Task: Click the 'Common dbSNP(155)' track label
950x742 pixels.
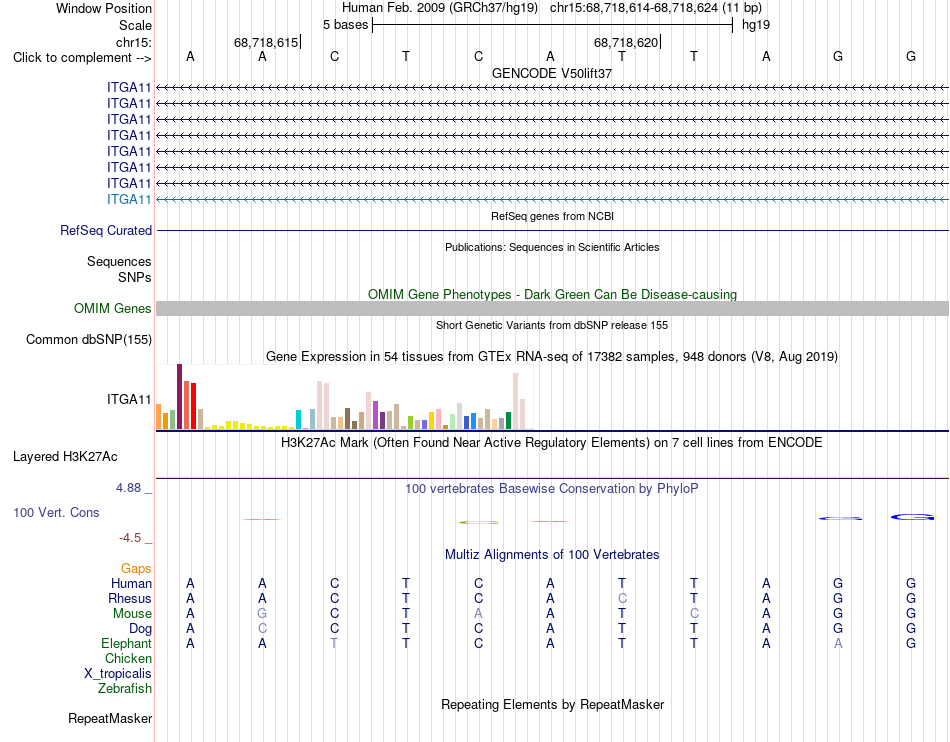Action: coord(89,339)
